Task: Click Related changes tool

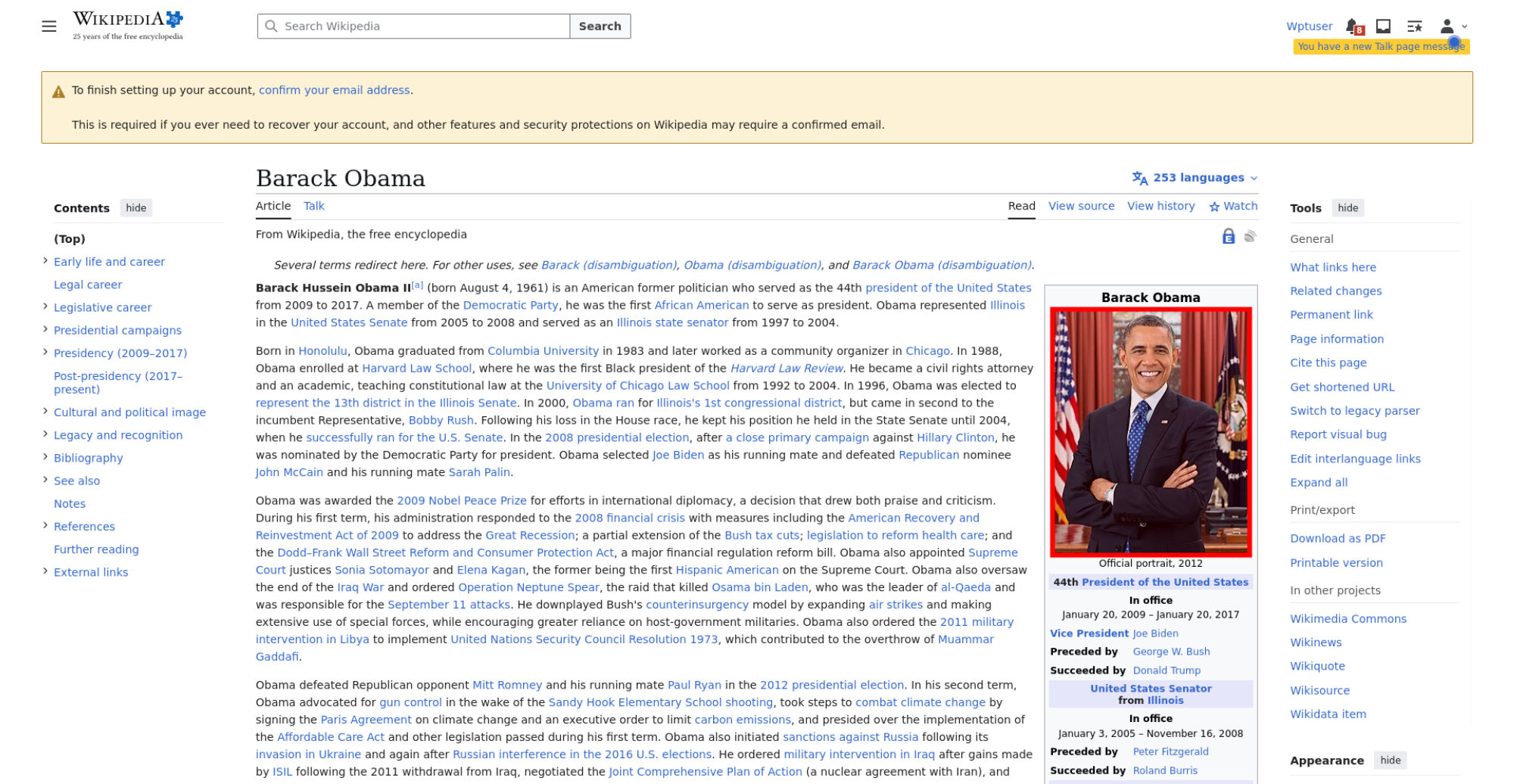Action: tap(1335, 291)
